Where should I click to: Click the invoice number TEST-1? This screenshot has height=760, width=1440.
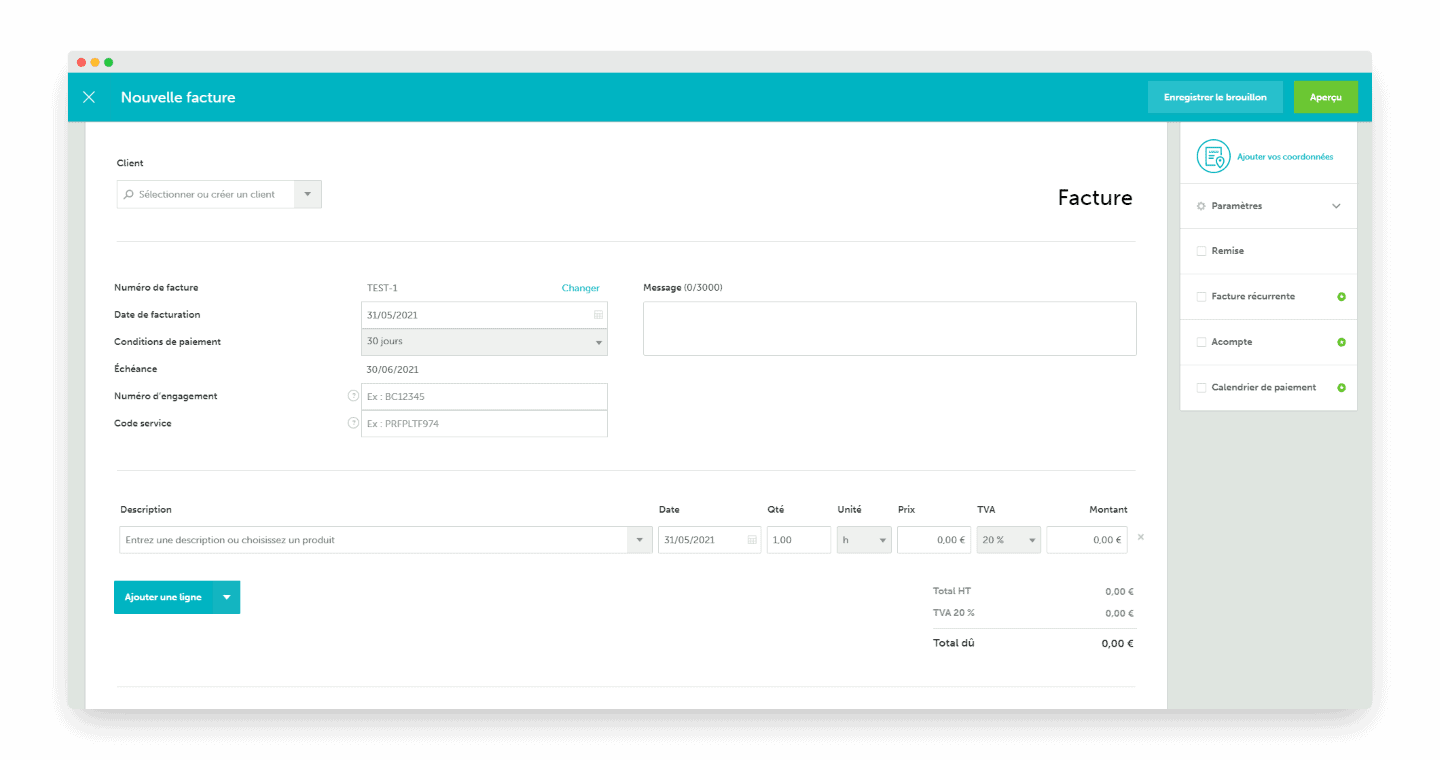tap(382, 288)
